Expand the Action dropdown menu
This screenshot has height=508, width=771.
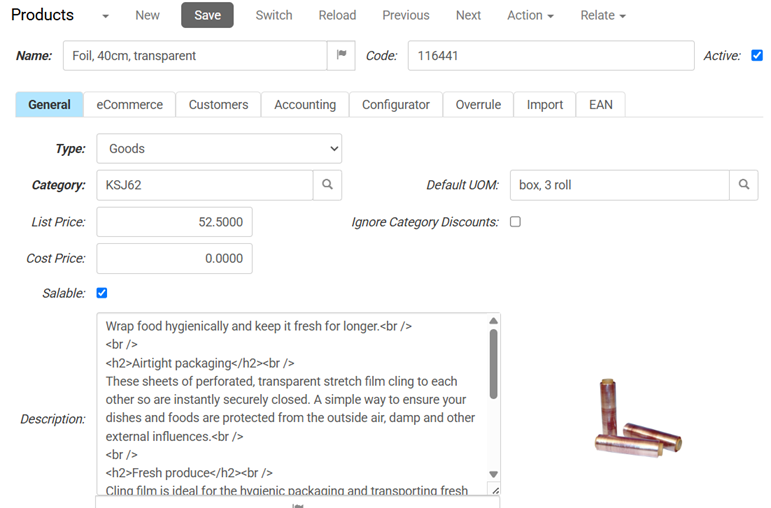point(530,15)
